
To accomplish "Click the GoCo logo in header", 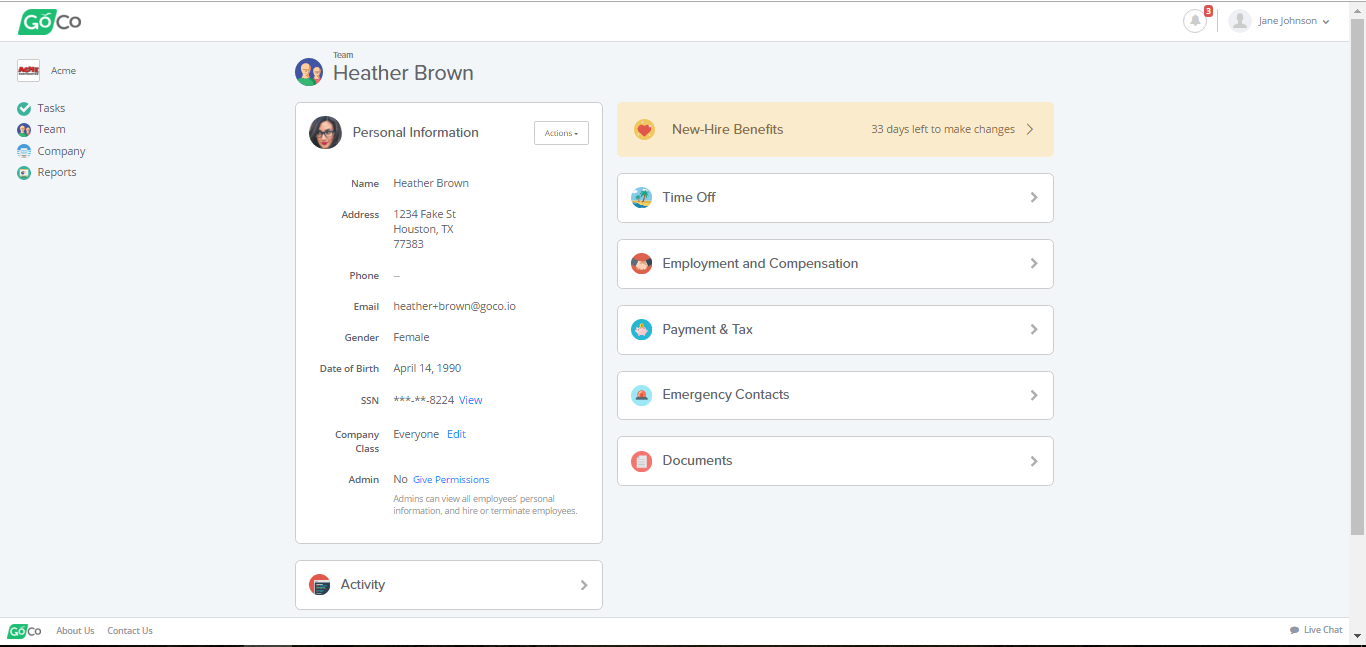I will (x=50, y=21).
